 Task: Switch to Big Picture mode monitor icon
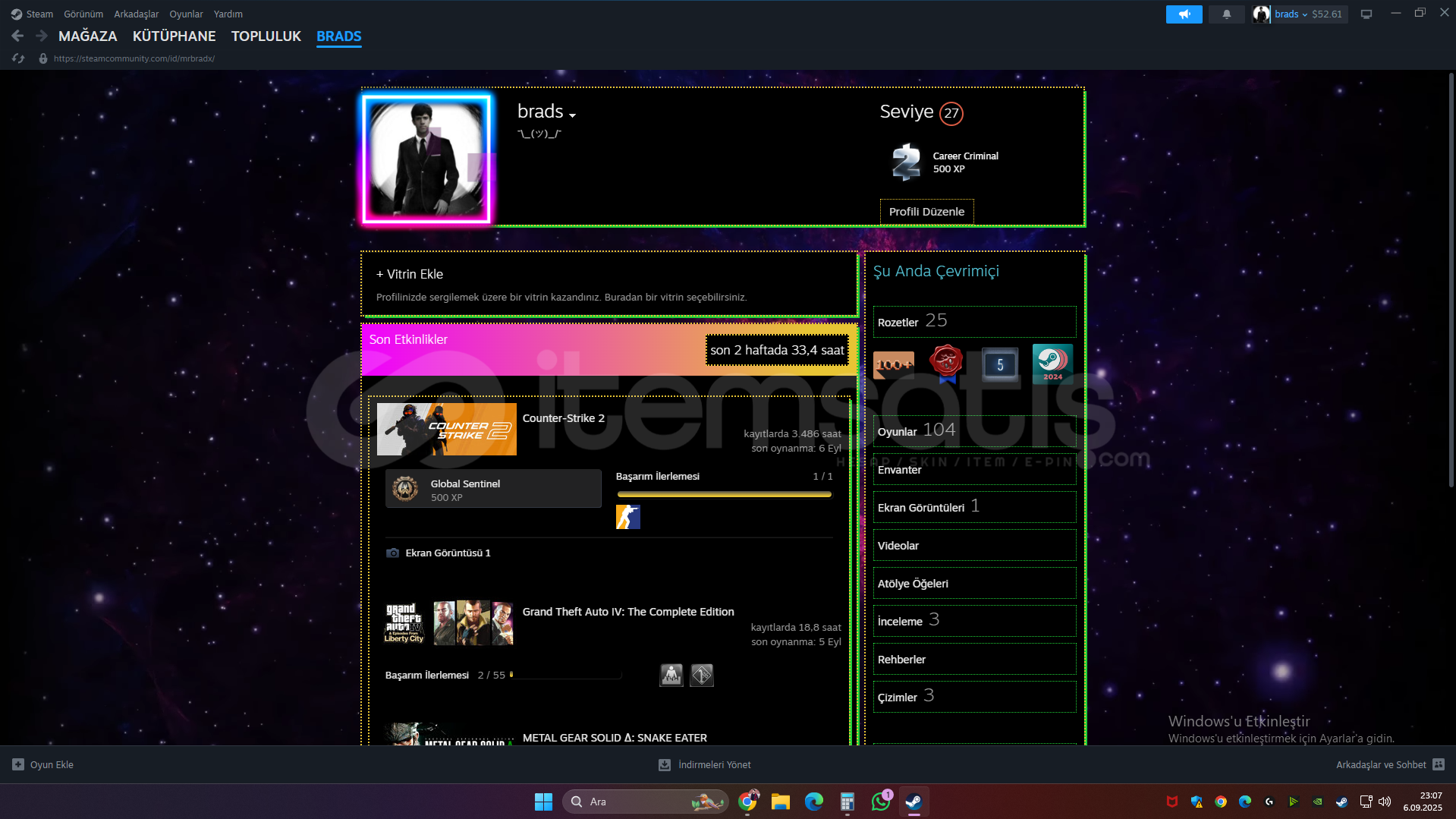tap(1366, 14)
